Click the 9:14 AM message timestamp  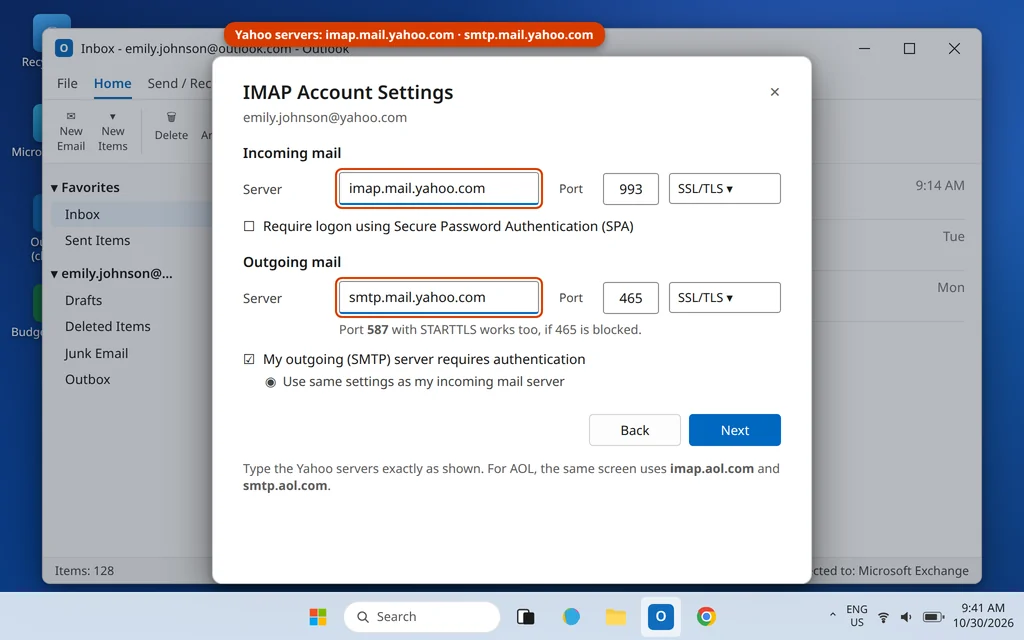[x=940, y=185]
